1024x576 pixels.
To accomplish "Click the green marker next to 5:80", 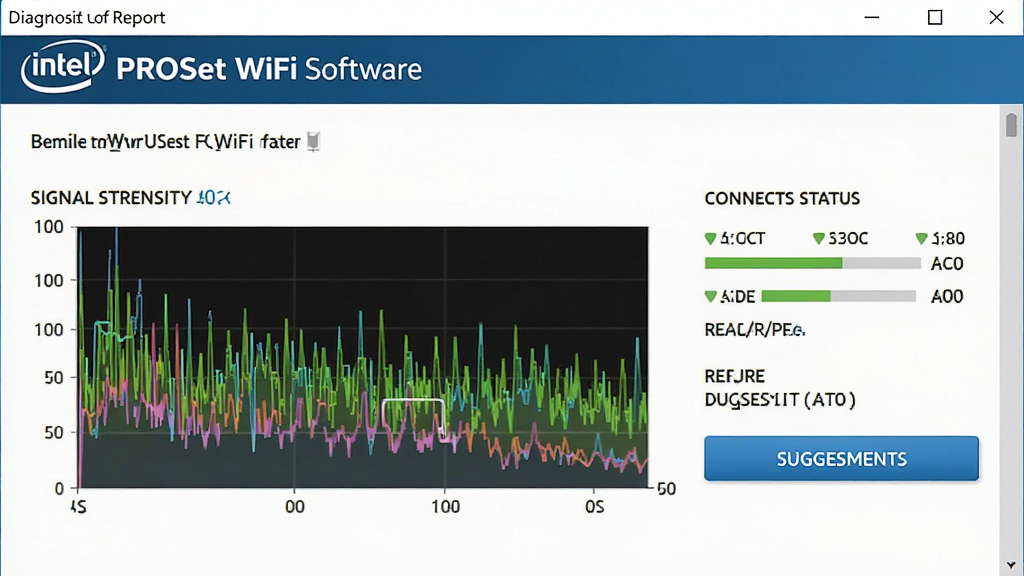I will [x=921, y=239].
